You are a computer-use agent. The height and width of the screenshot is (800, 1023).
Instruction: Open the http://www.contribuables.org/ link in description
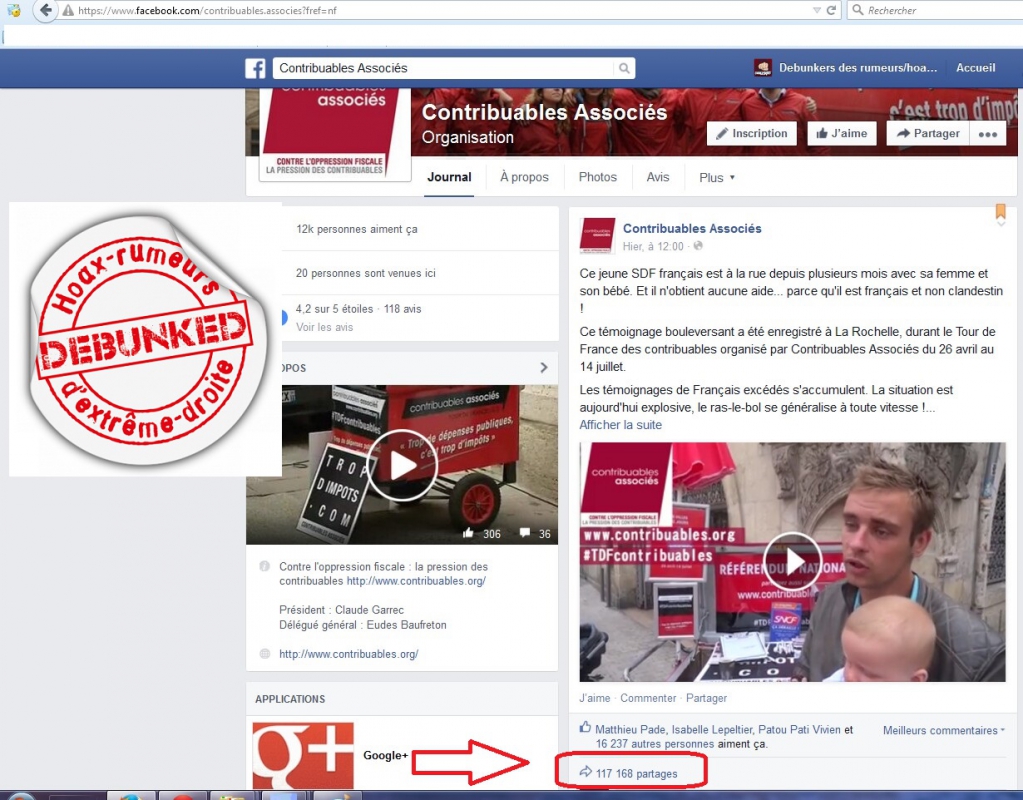pyautogui.click(x=416, y=581)
